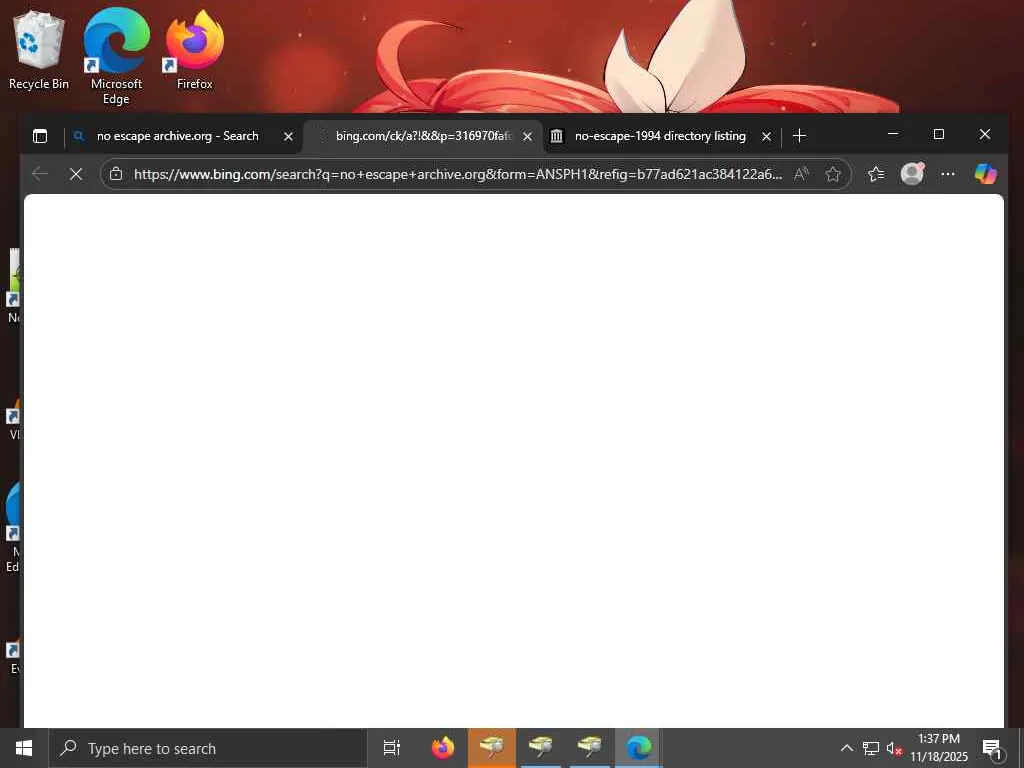The width and height of the screenshot is (1024, 768).
Task: Close the no-escape-1994 directory listing tab
Action: [767, 136]
